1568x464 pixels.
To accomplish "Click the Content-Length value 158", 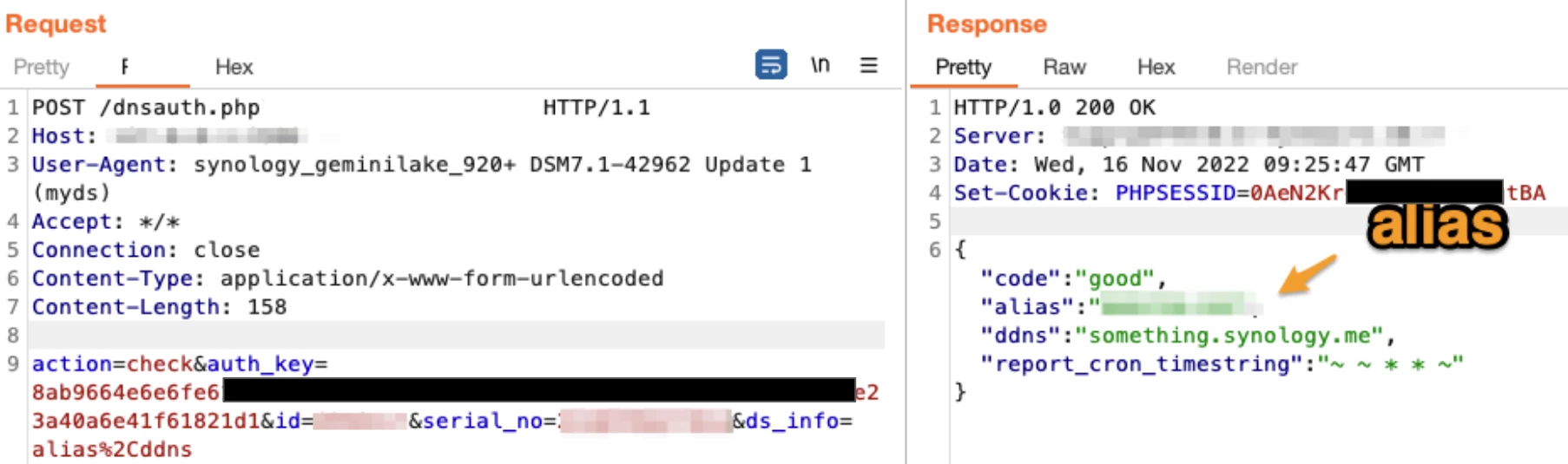I will click(x=267, y=307).
